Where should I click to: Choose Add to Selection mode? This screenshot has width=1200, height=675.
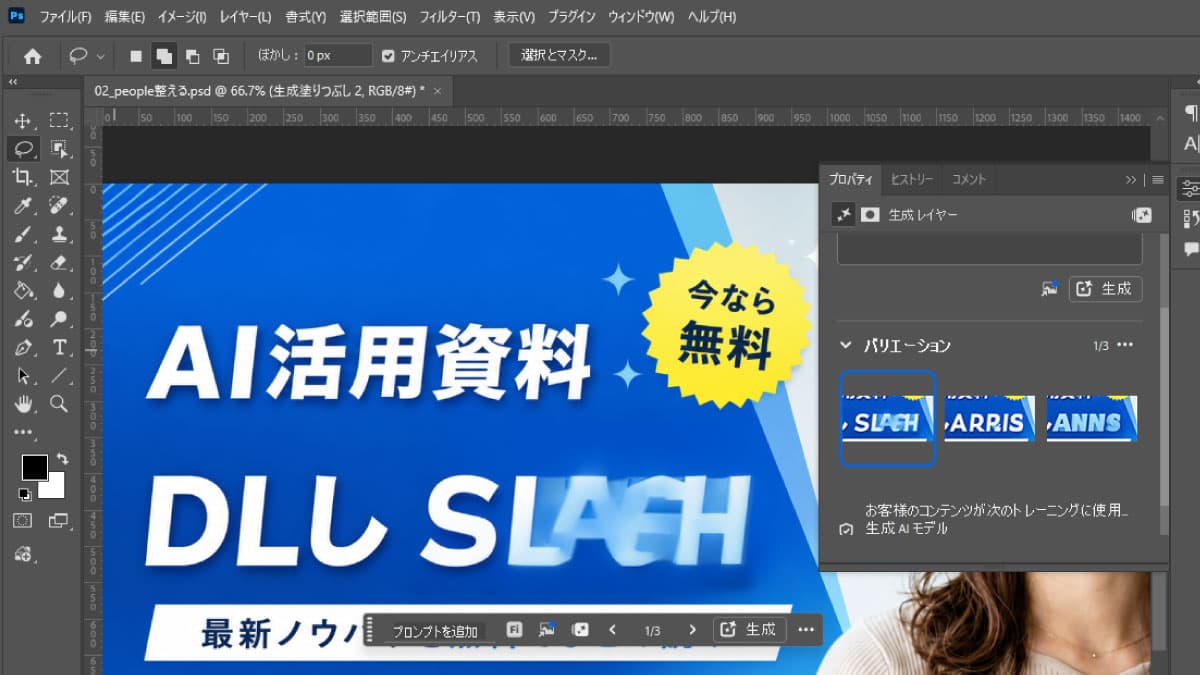click(164, 56)
